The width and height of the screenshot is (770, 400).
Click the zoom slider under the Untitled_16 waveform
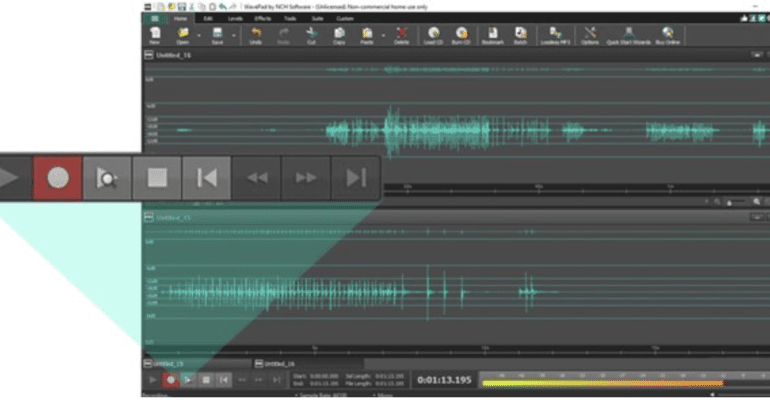(737, 202)
